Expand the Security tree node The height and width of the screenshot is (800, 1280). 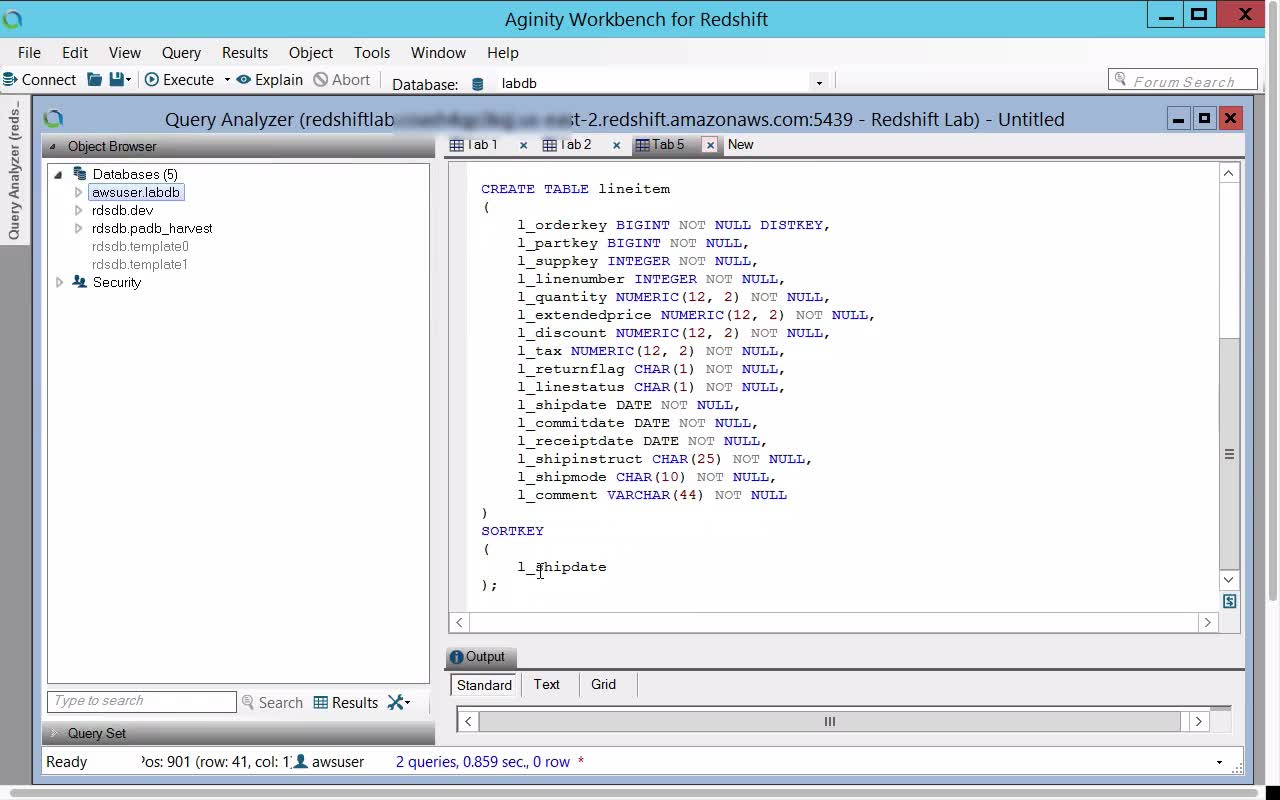(60, 283)
